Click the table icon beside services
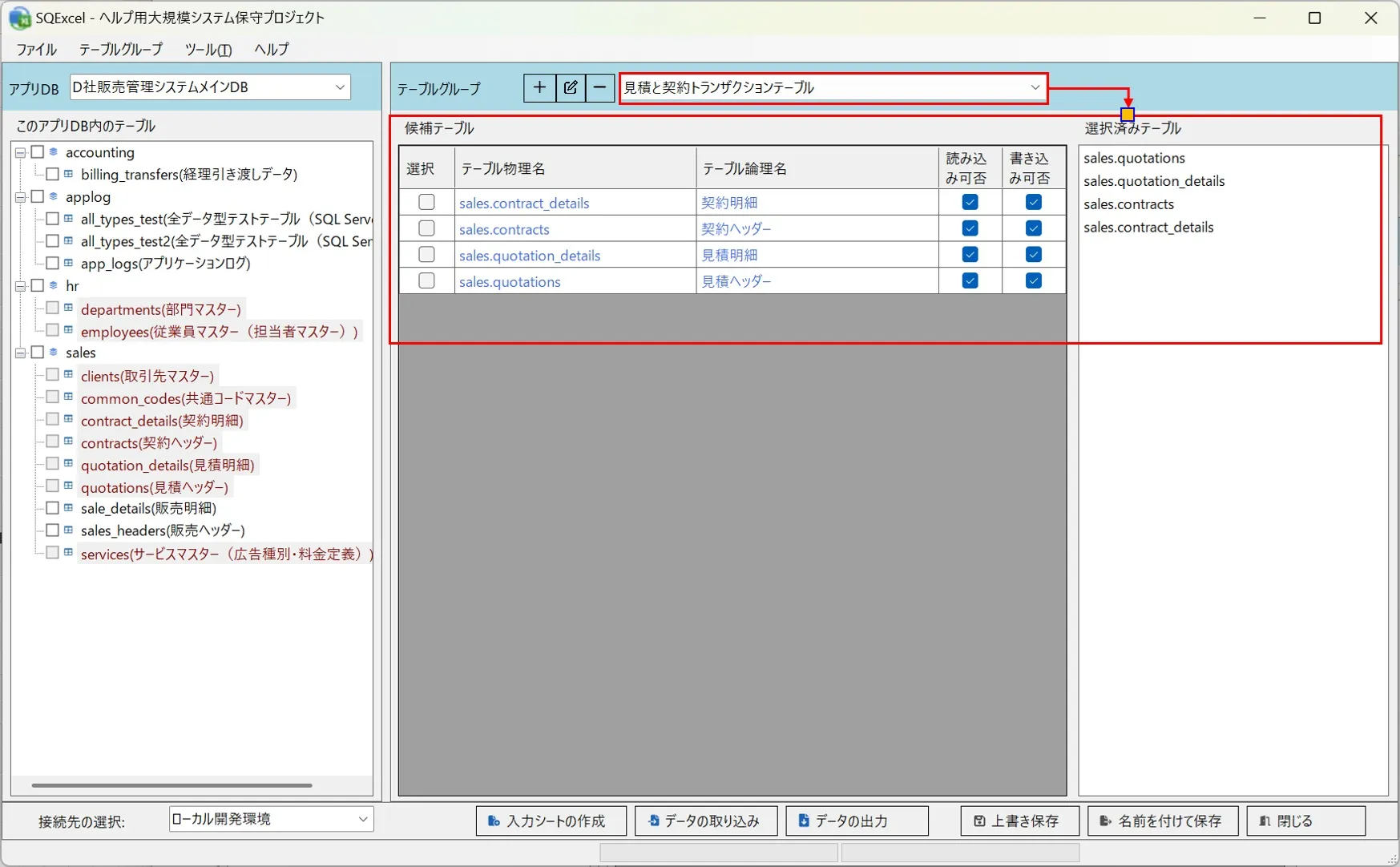The width and height of the screenshot is (1400, 867). tap(69, 552)
